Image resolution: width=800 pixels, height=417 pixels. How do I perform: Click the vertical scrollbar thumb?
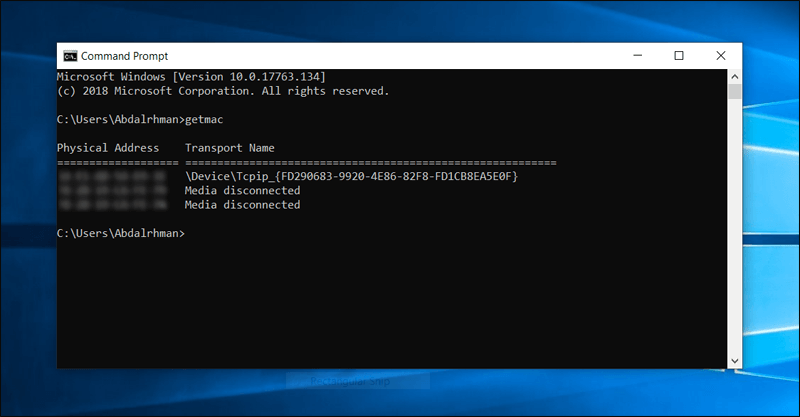(735, 92)
